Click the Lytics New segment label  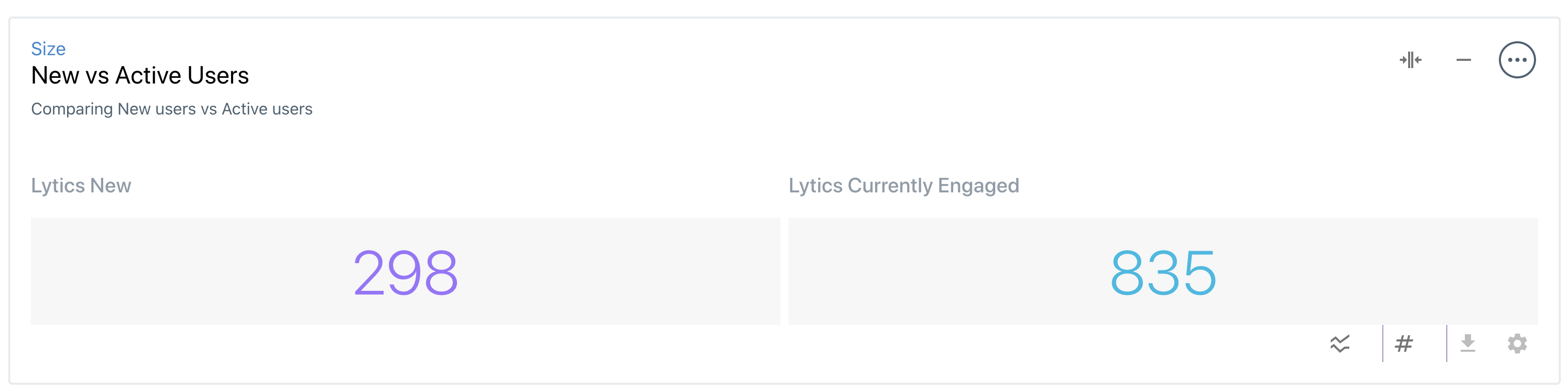(x=81, y=186)
